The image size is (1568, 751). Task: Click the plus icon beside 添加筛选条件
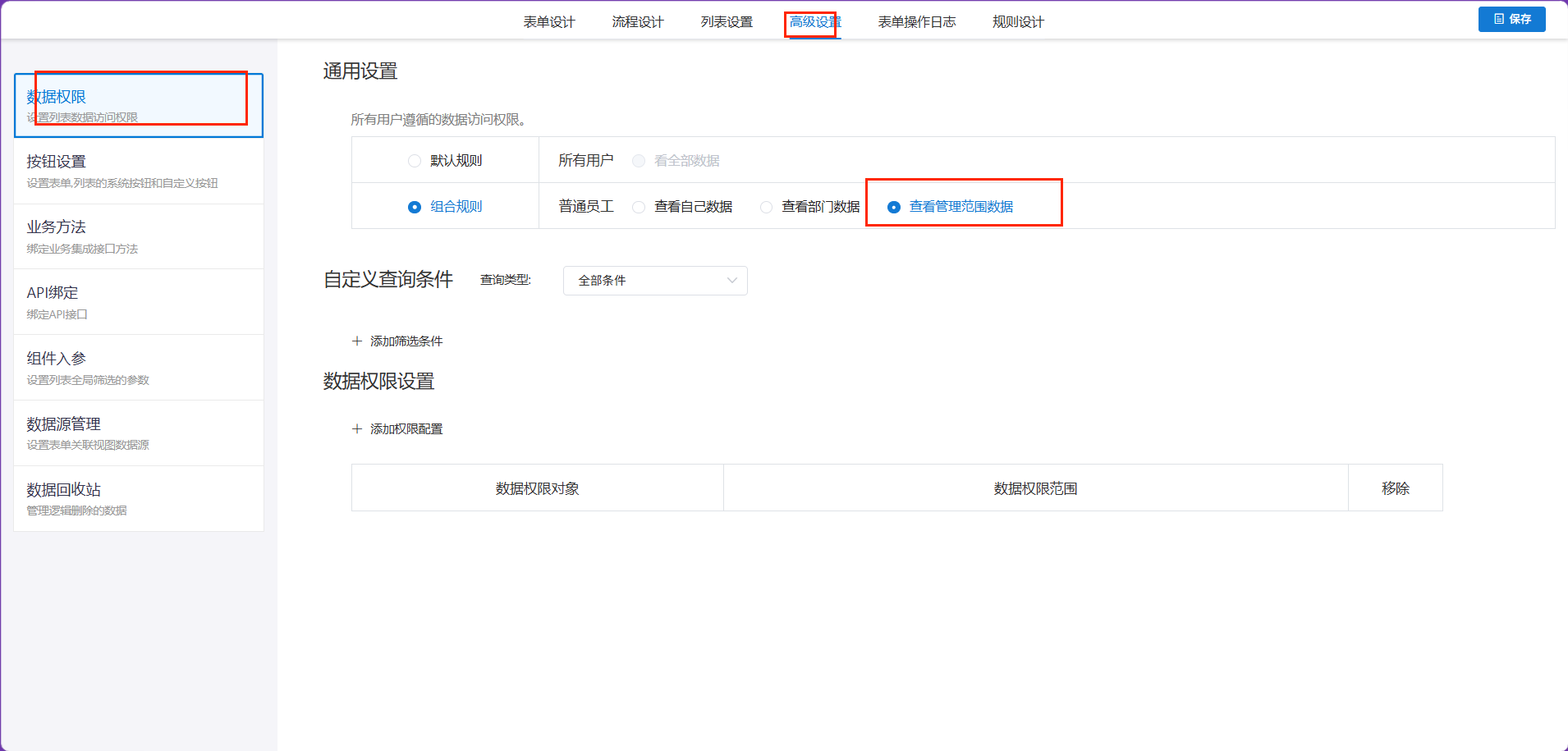coord(357,341)
